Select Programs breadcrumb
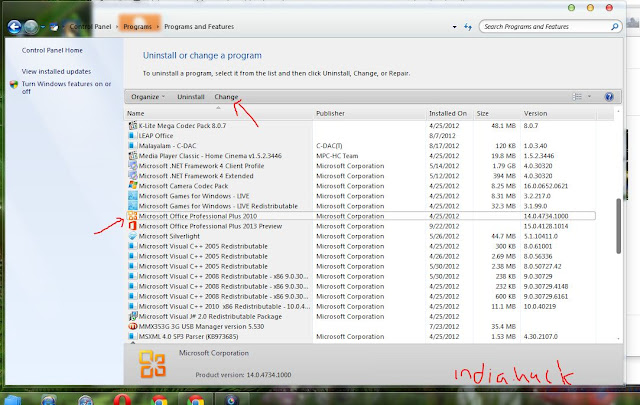Screen dimensions: 640x405 point(138,27)
